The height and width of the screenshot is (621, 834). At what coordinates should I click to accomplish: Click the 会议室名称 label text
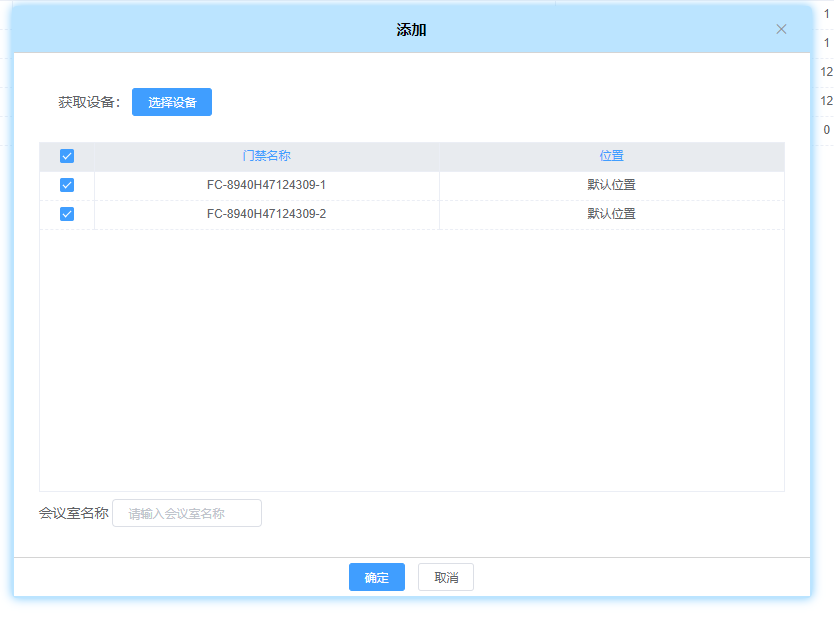[73, 514]
